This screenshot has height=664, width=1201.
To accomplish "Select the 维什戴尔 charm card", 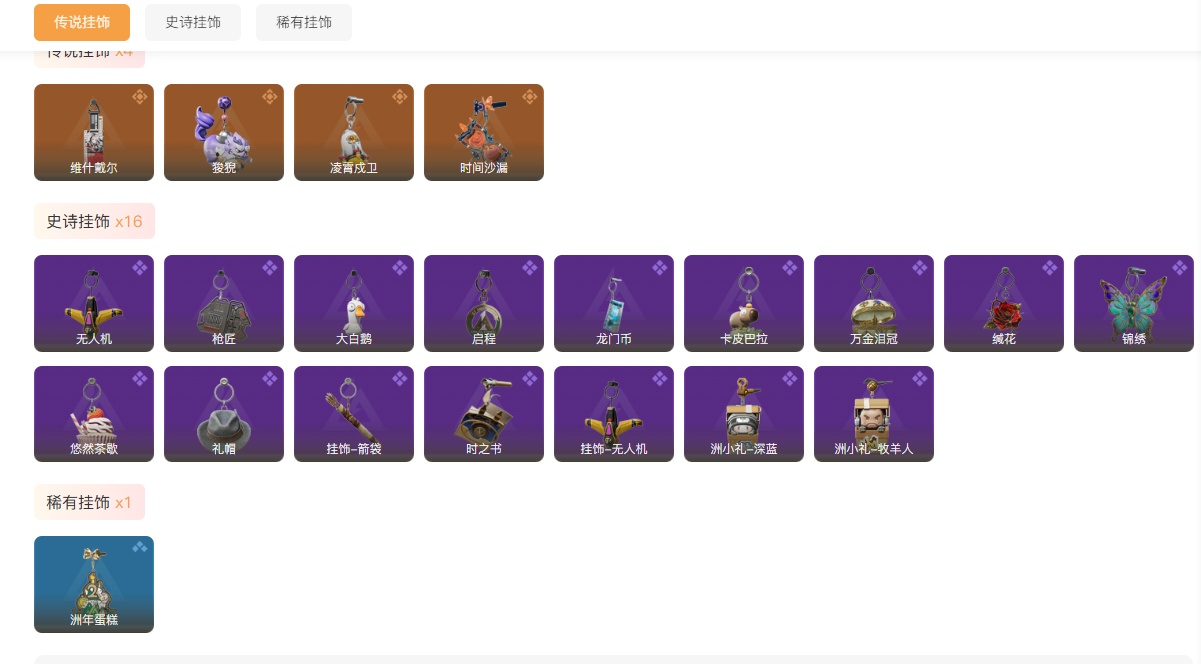I will tap(94, 132).
